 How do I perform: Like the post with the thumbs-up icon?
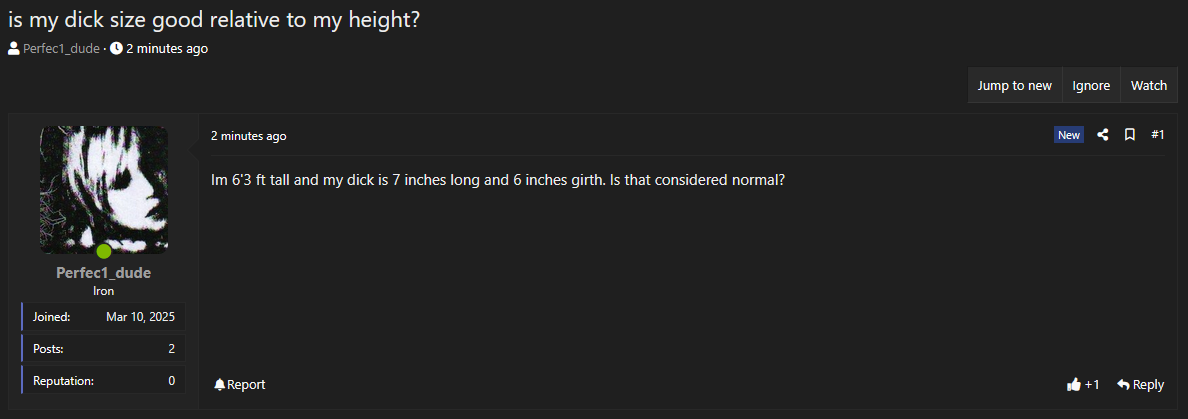(x=1074, y=385)
